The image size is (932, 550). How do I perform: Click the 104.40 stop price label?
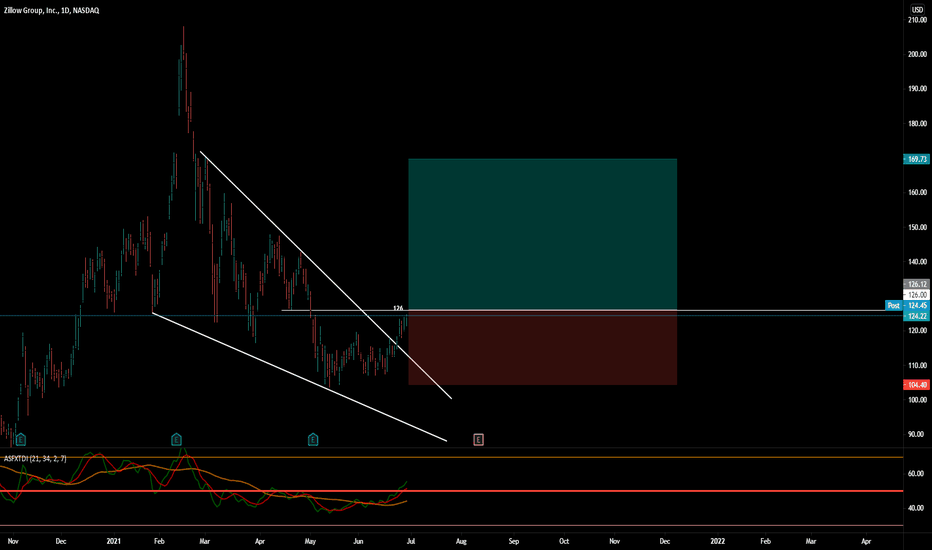pyautogui.click(x=917, y=385)
